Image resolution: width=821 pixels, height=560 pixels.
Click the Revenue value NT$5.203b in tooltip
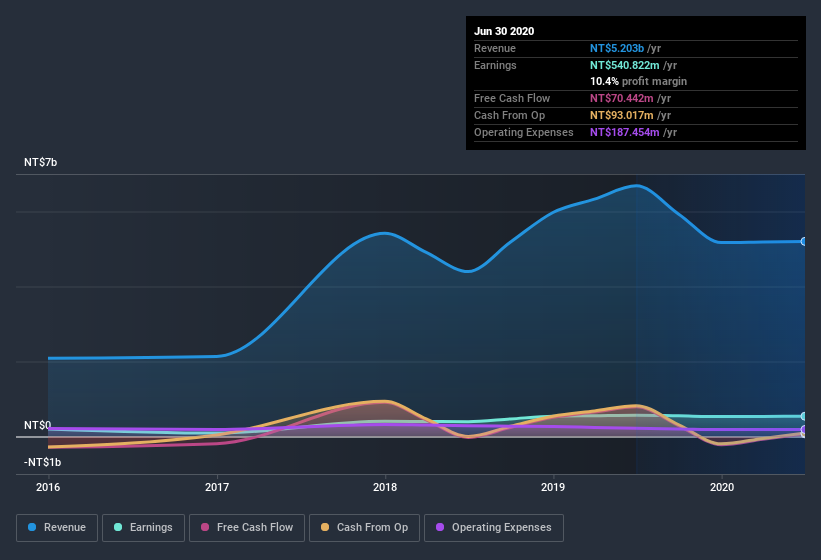tap(617, 48)
